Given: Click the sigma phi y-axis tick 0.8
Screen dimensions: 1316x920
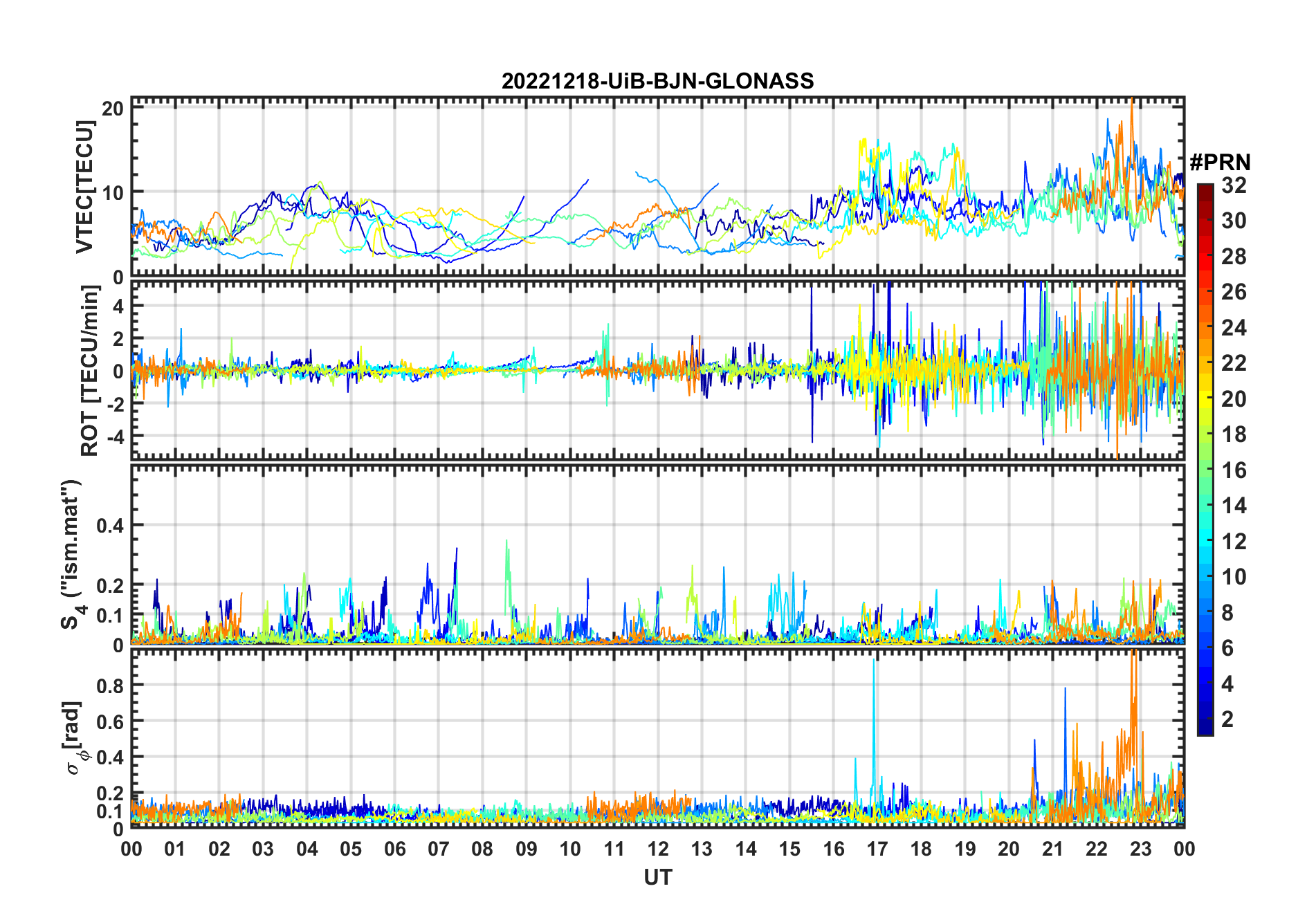Looking at the screenshot, I should (x=109, y=686).
